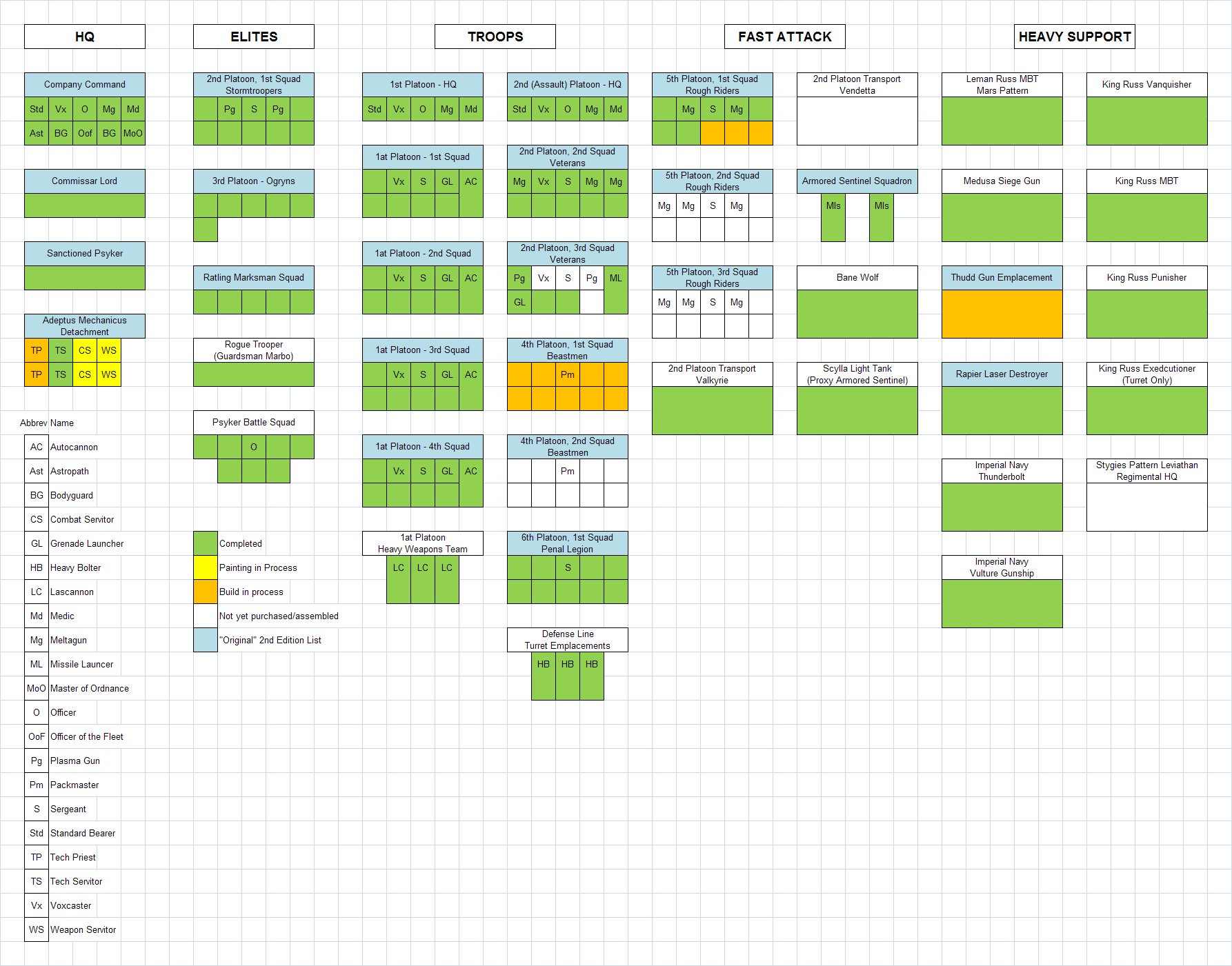Screen dimensions: 1232x966
Task: Click the King Russ Exedcutioner (Turret Only) cell
Action: pyautogui.click(x=1147, y=374)
